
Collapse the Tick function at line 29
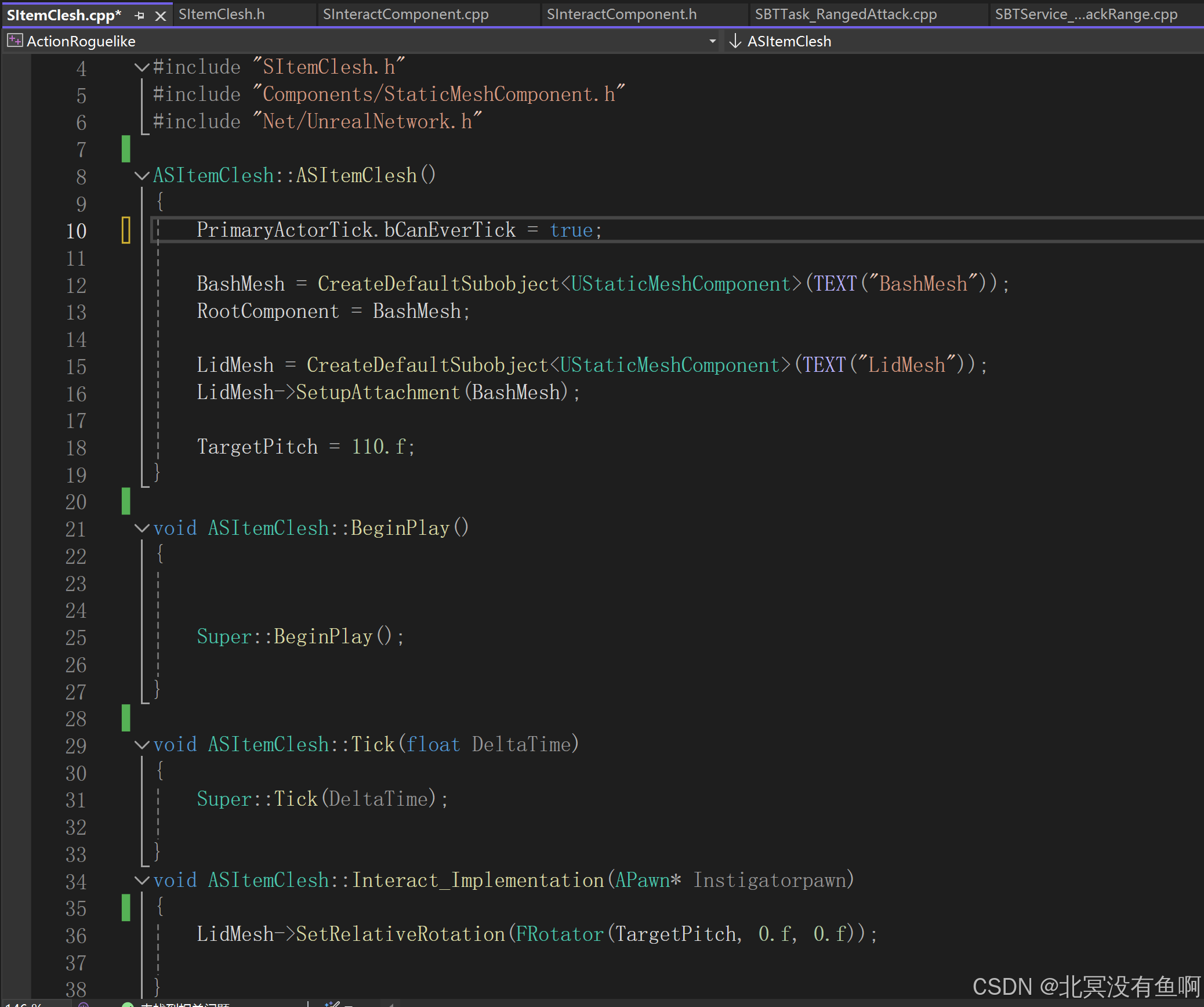(141, 745)
